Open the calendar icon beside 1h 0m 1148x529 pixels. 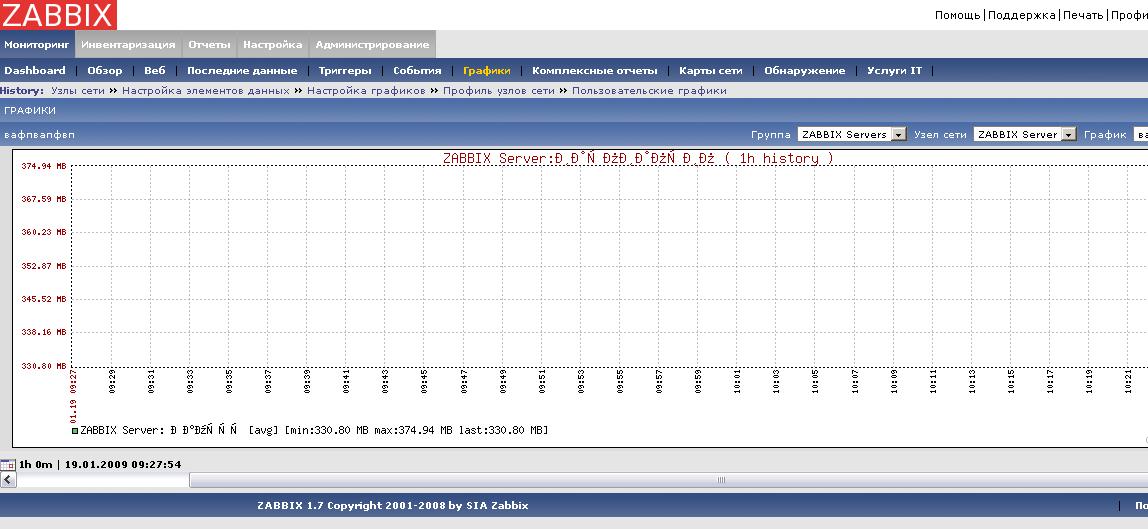(x=7, y=465)
